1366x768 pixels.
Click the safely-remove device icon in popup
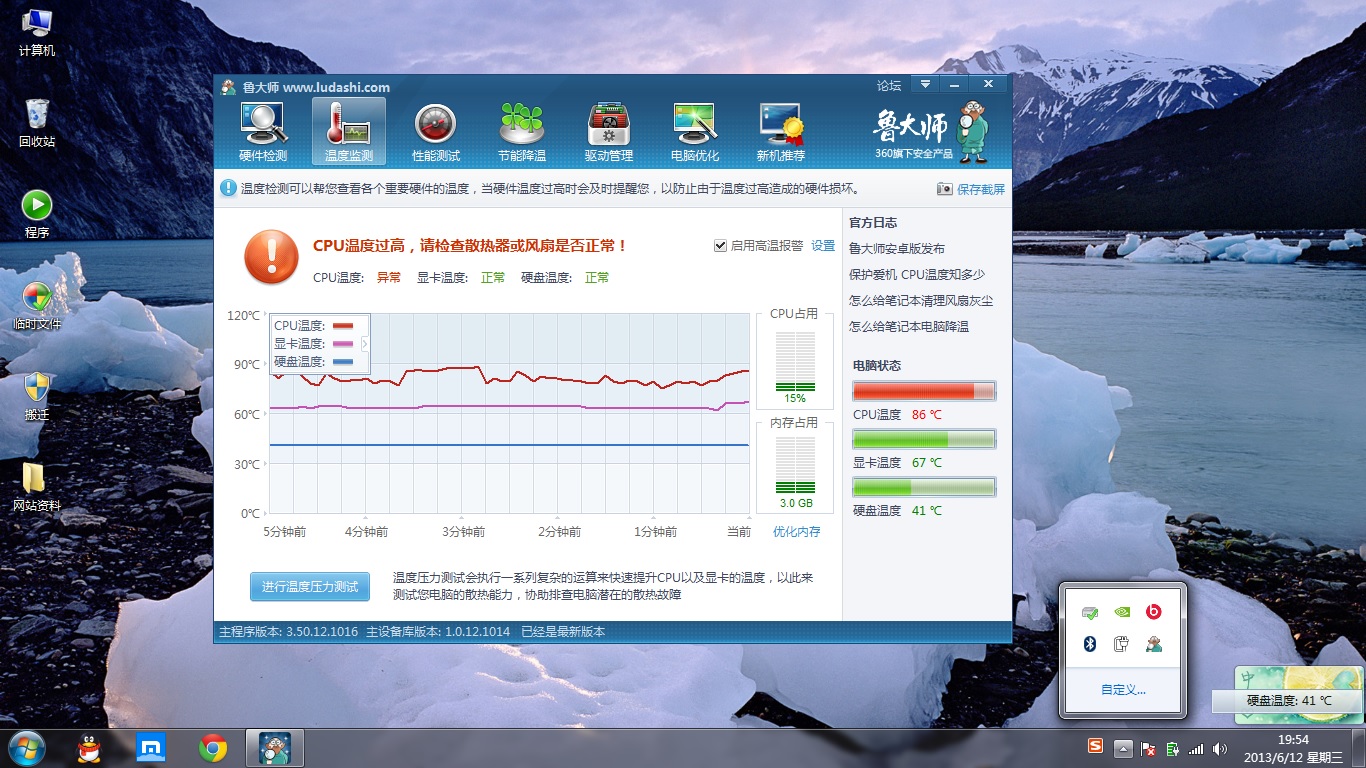click(x=1091, y=612)
